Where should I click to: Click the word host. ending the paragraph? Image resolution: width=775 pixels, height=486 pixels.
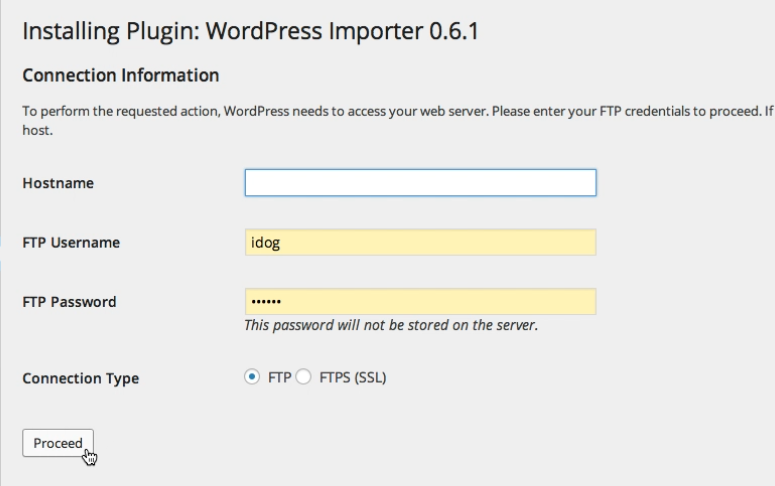click(x=37, y=130)
